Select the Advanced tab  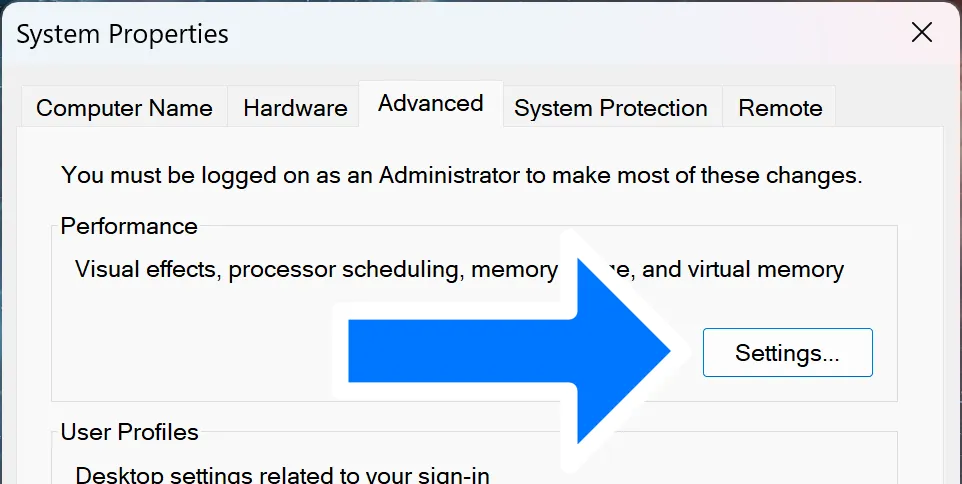point(430,104)
